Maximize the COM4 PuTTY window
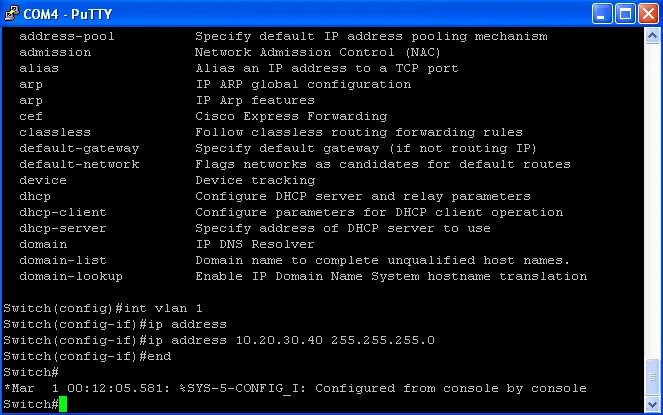 [625, 14]
